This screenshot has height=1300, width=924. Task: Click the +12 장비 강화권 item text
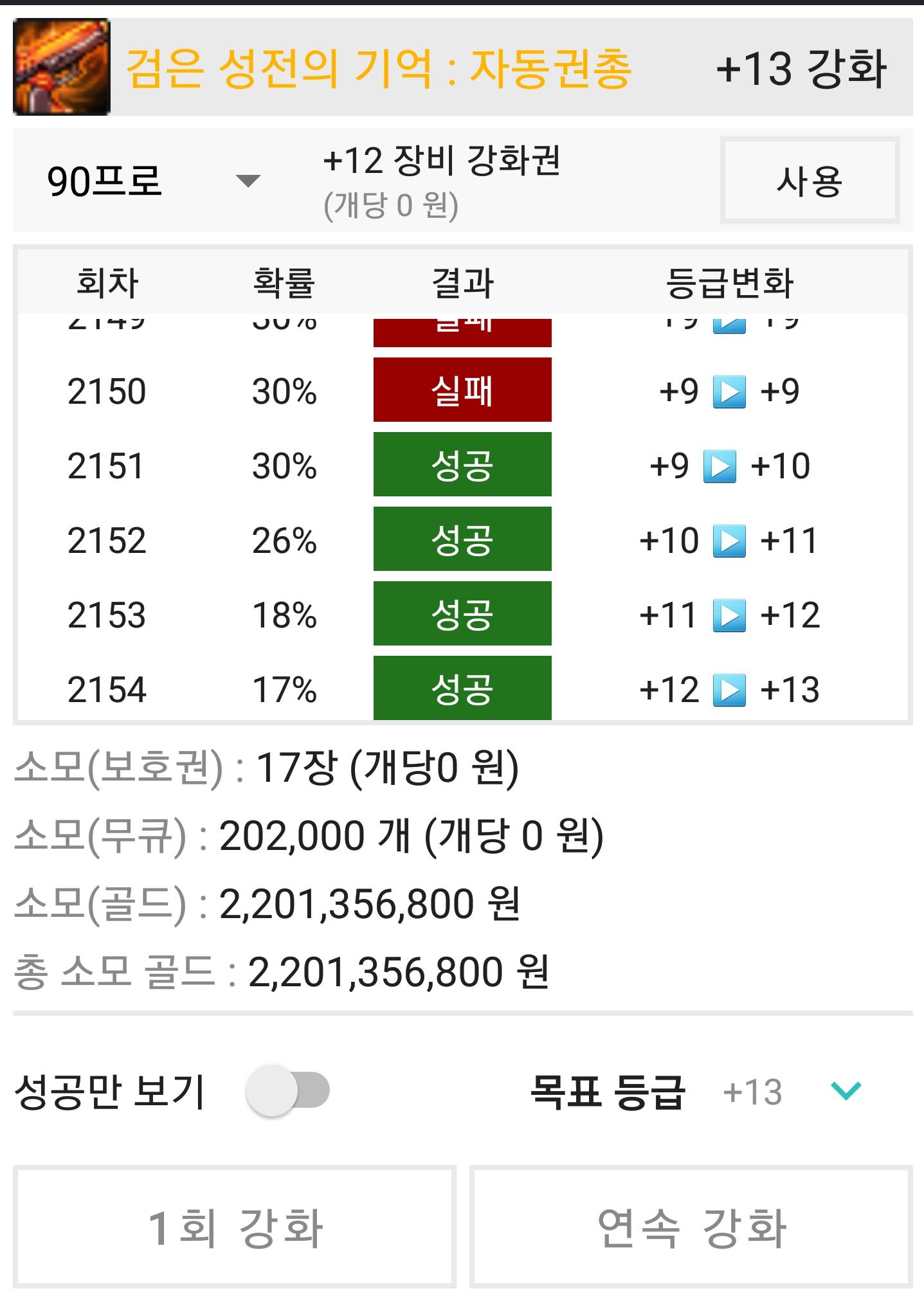(442, 160)
